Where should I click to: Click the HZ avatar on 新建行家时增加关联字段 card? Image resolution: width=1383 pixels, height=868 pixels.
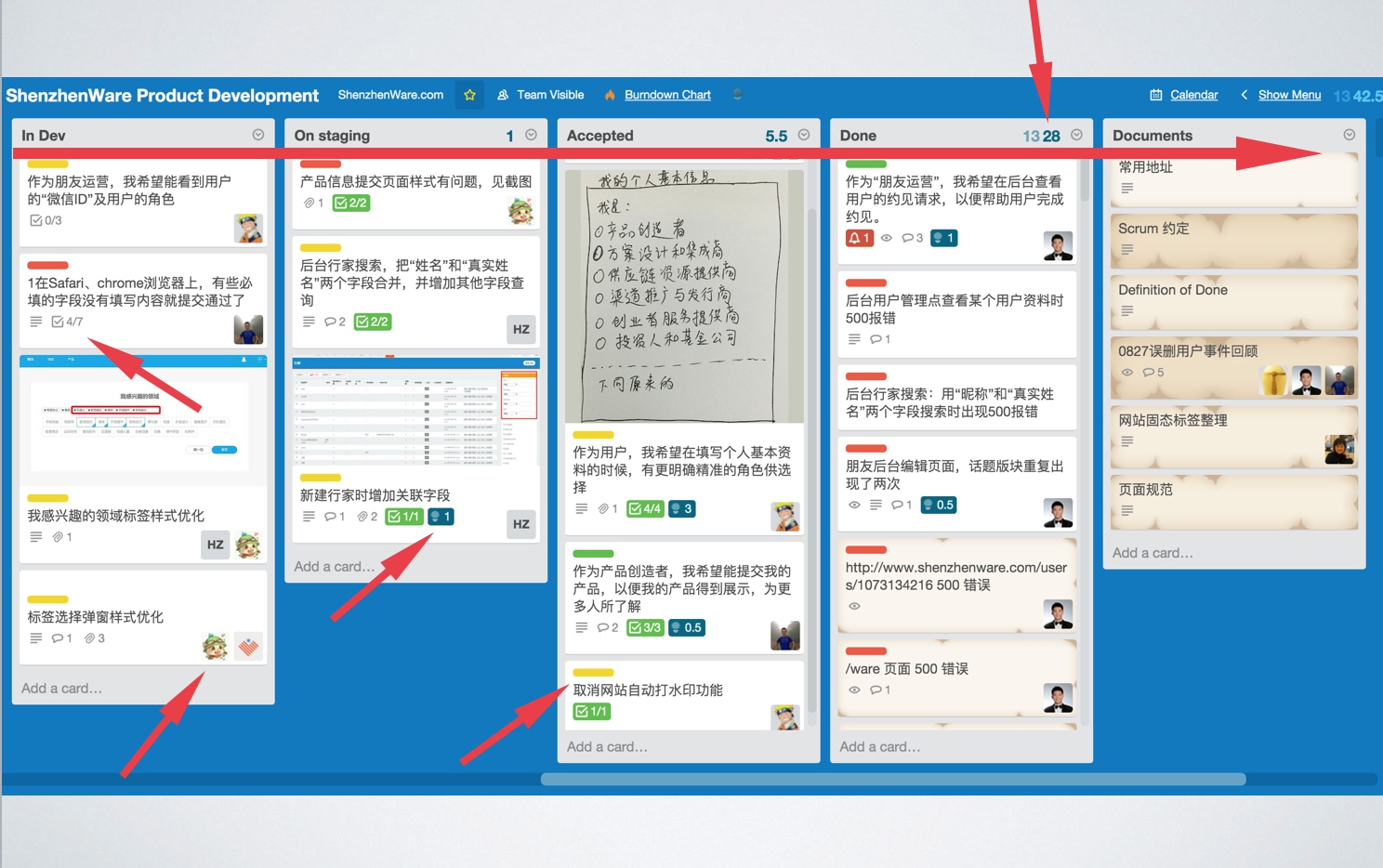click(521, 524)
